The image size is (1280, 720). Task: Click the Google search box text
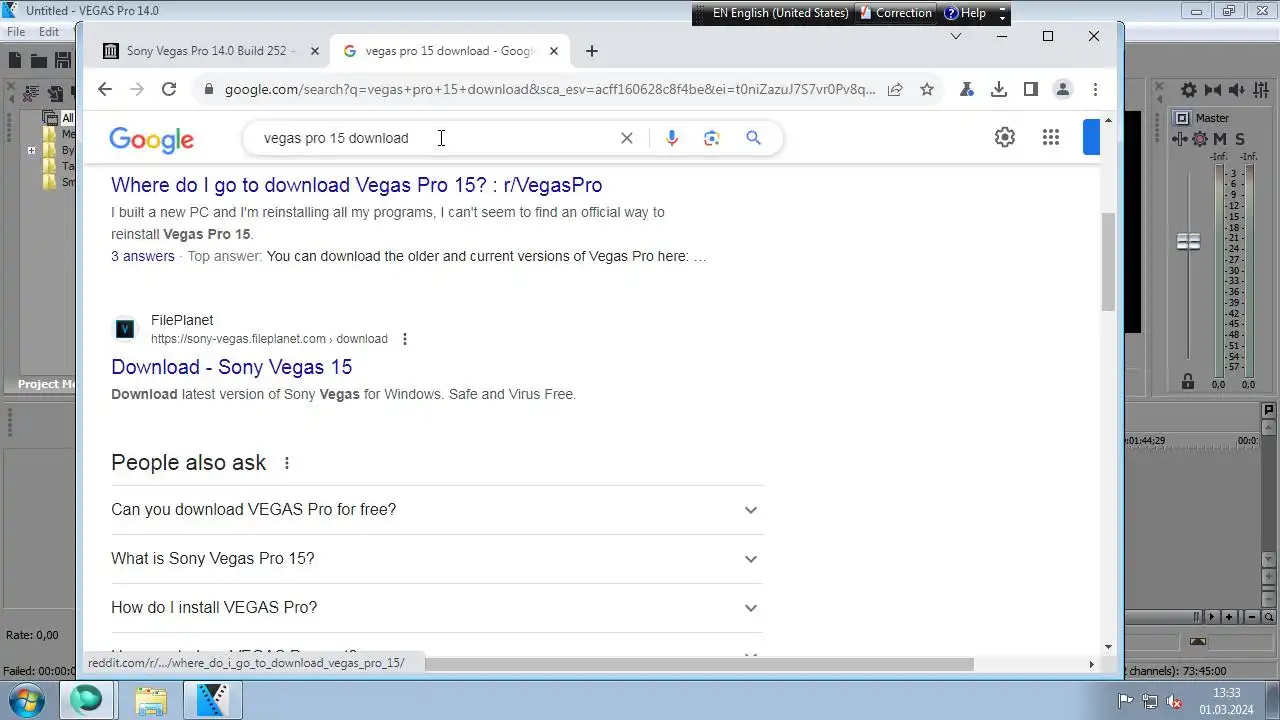336,138
